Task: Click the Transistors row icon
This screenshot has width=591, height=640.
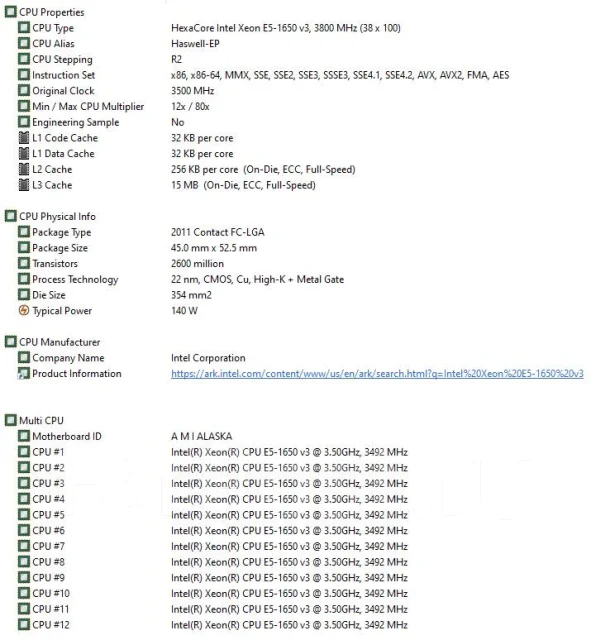Action: (24, 263)
